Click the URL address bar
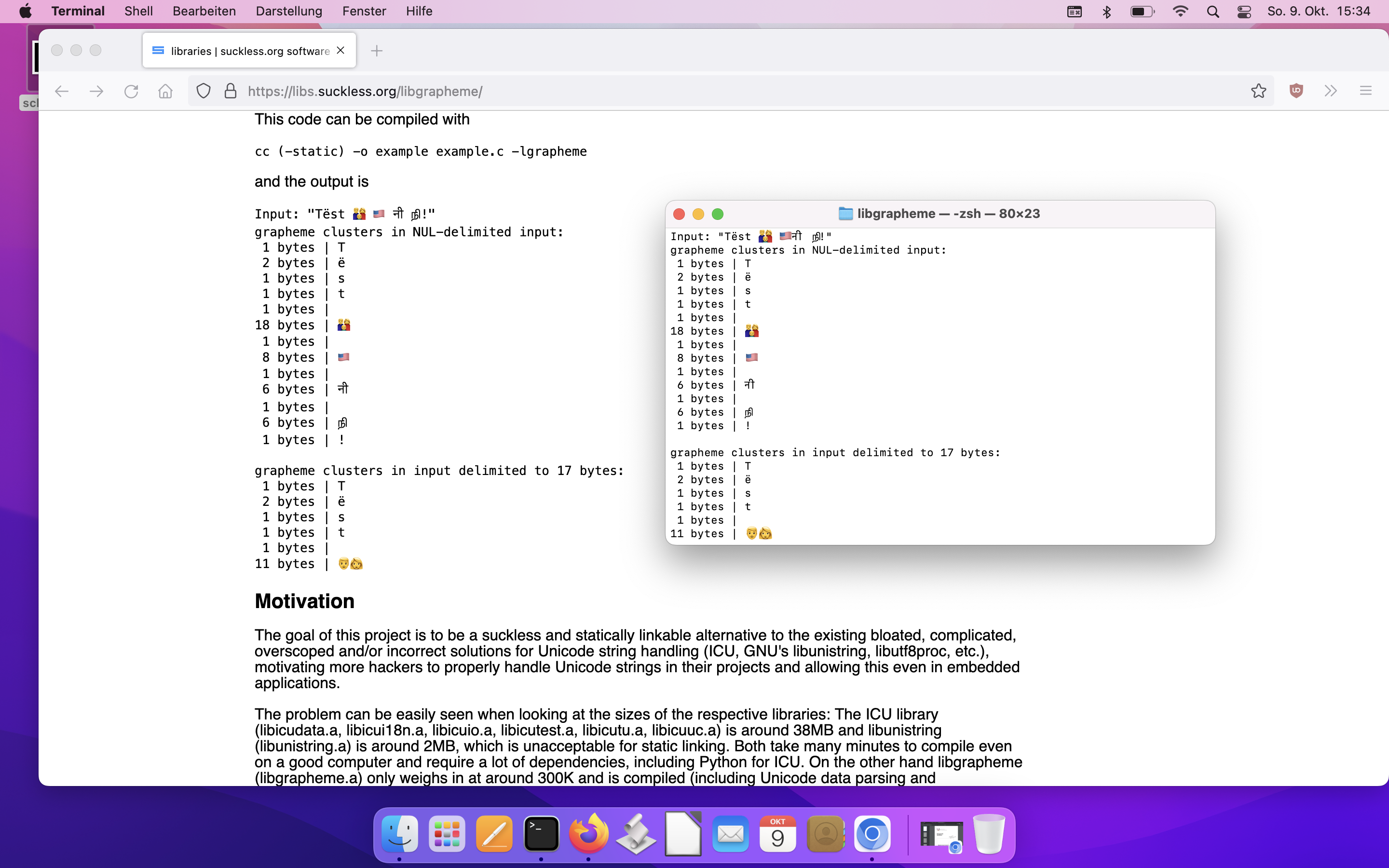The width and height of the screenshot is (1389, 868). tap(689, 91)
